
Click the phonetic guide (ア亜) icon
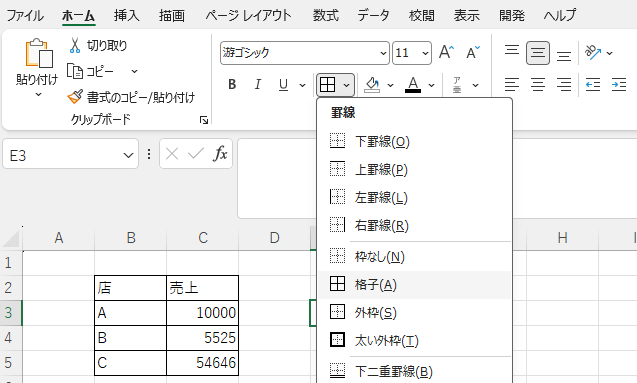[457, 85]
